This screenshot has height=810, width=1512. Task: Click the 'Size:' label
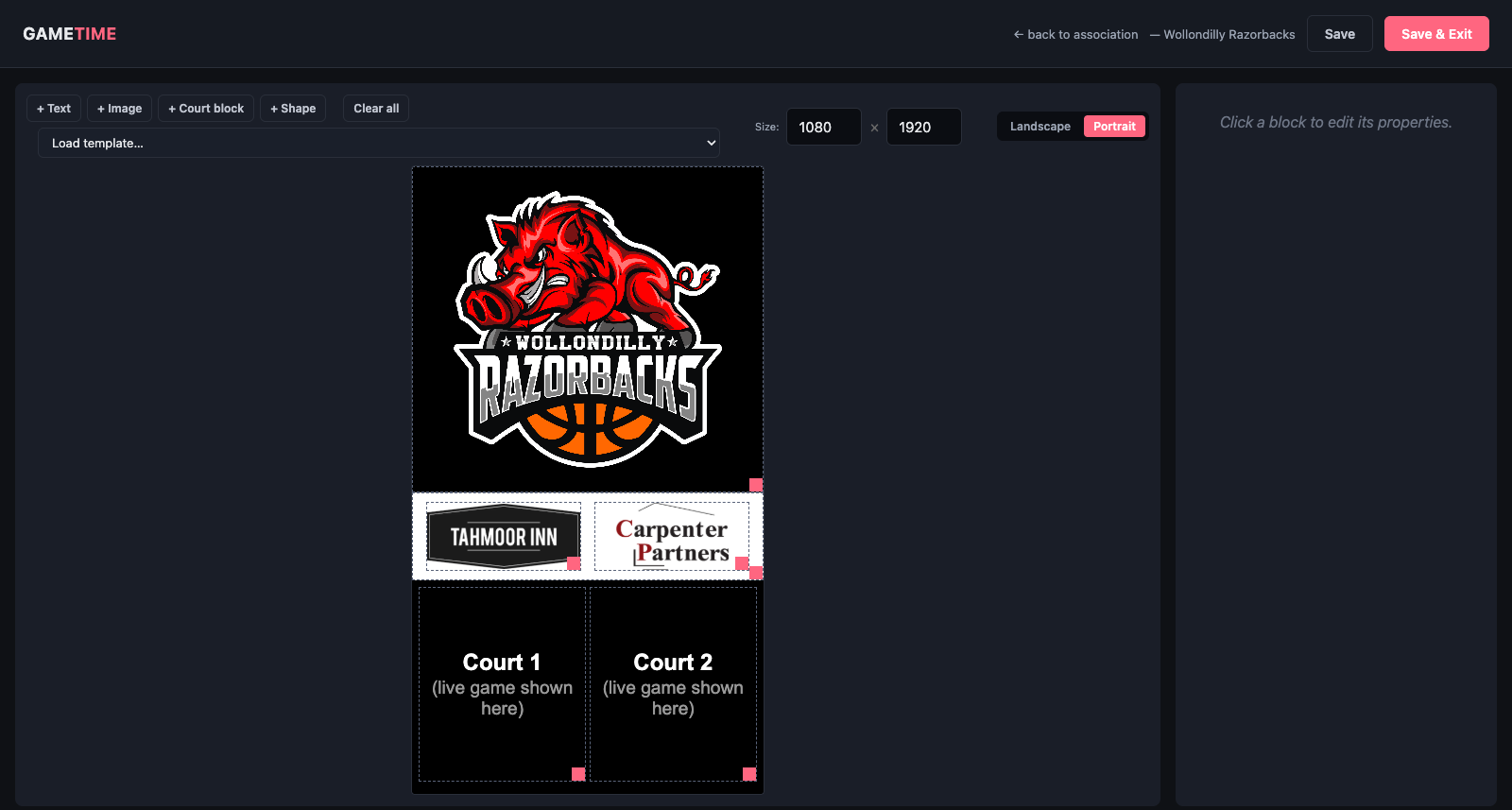(767, 127)
